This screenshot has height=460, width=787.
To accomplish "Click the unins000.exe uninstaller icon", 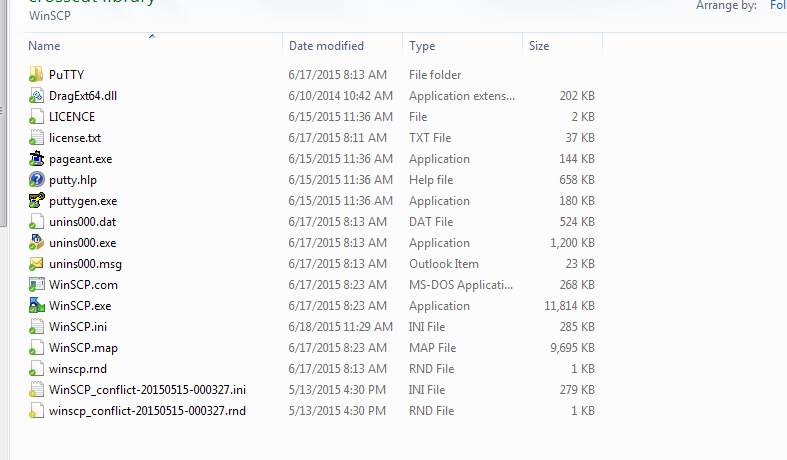I will 37,243.
